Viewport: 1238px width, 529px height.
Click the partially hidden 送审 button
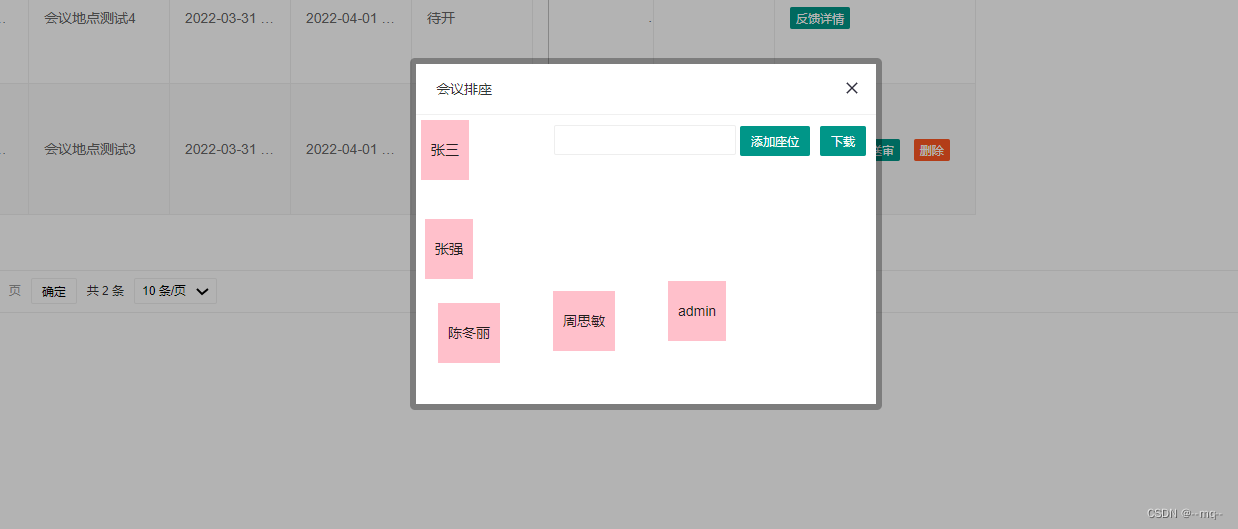[888, 150]
